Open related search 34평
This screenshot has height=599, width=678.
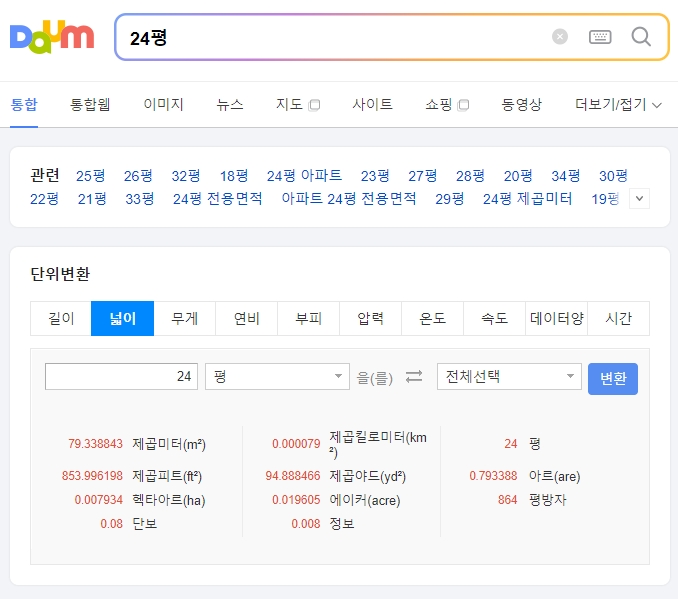[566, 176]
